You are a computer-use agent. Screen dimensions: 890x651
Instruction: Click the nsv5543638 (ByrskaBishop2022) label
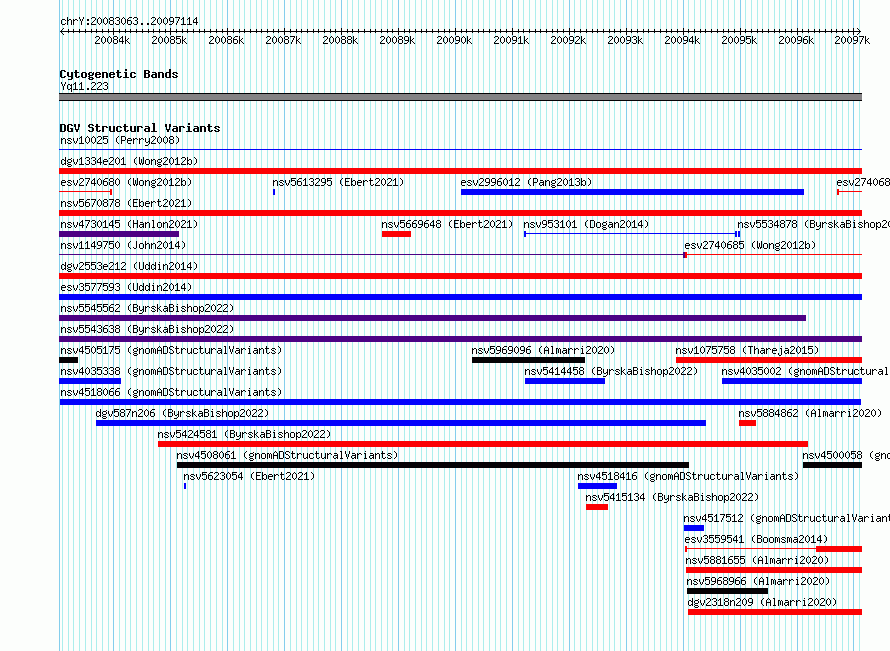(147, 329)
